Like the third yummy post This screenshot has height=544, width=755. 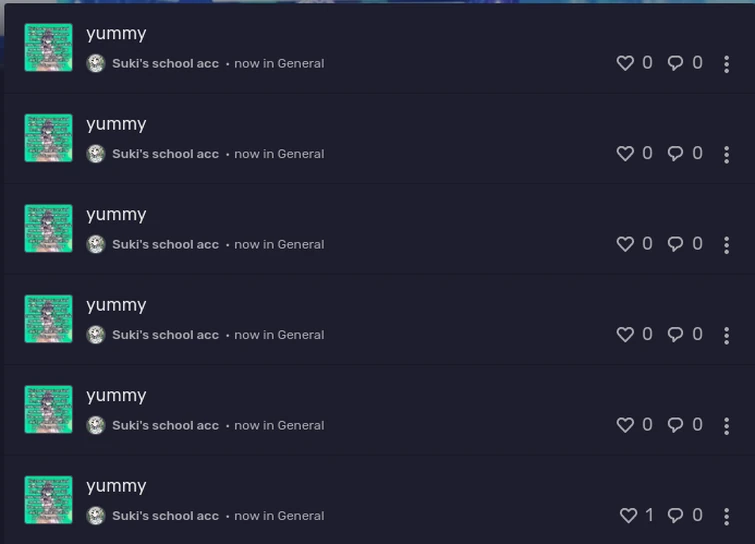[x=625, y=244]
